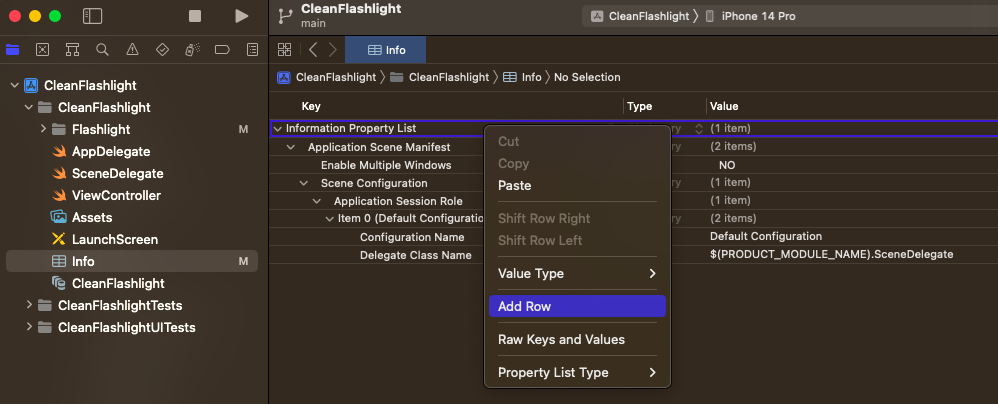Click the Default Configuration value
The height and width of the screenshot is (404, 998).
click(766, 237)
